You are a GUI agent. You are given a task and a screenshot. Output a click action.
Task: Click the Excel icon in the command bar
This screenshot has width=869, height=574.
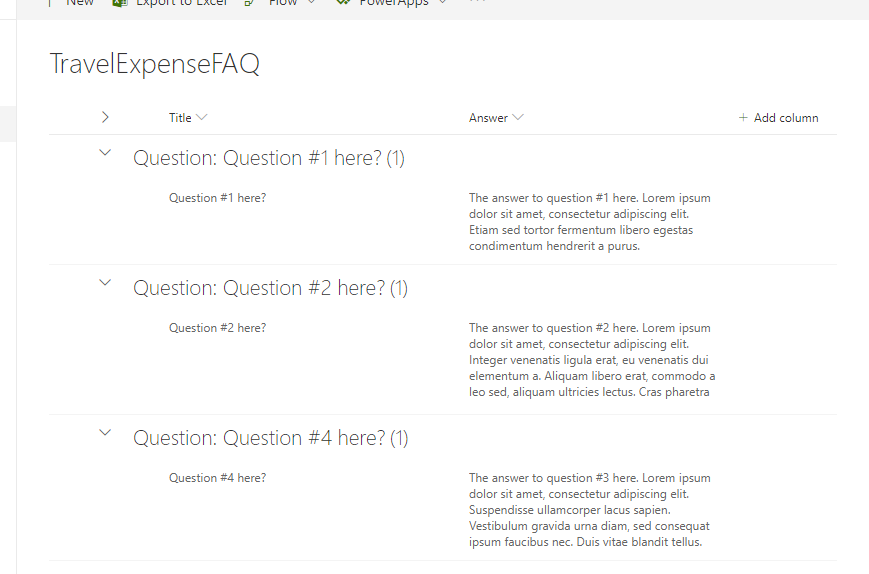tap(120, 3)
